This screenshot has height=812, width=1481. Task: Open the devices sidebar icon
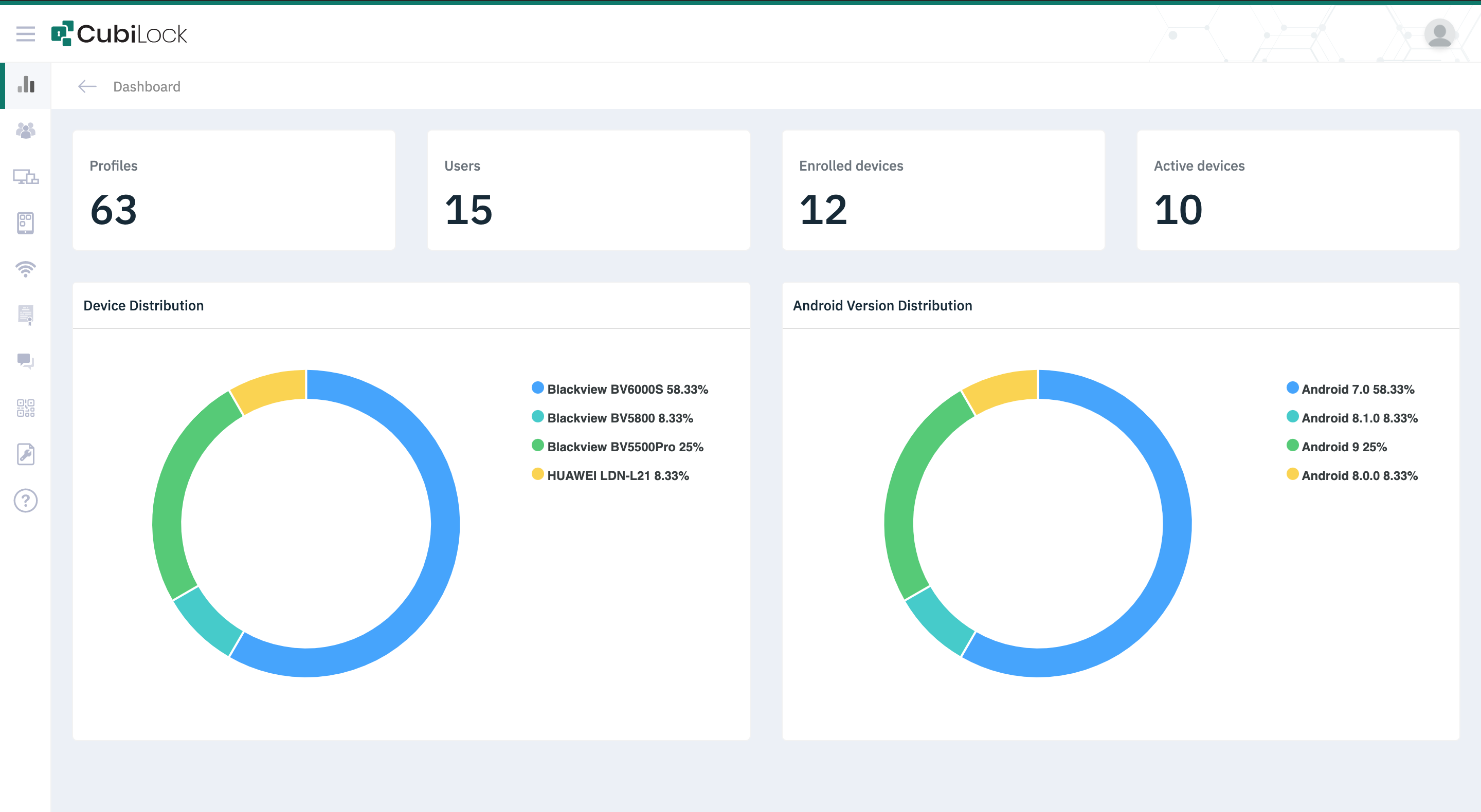tap(25, 176)
